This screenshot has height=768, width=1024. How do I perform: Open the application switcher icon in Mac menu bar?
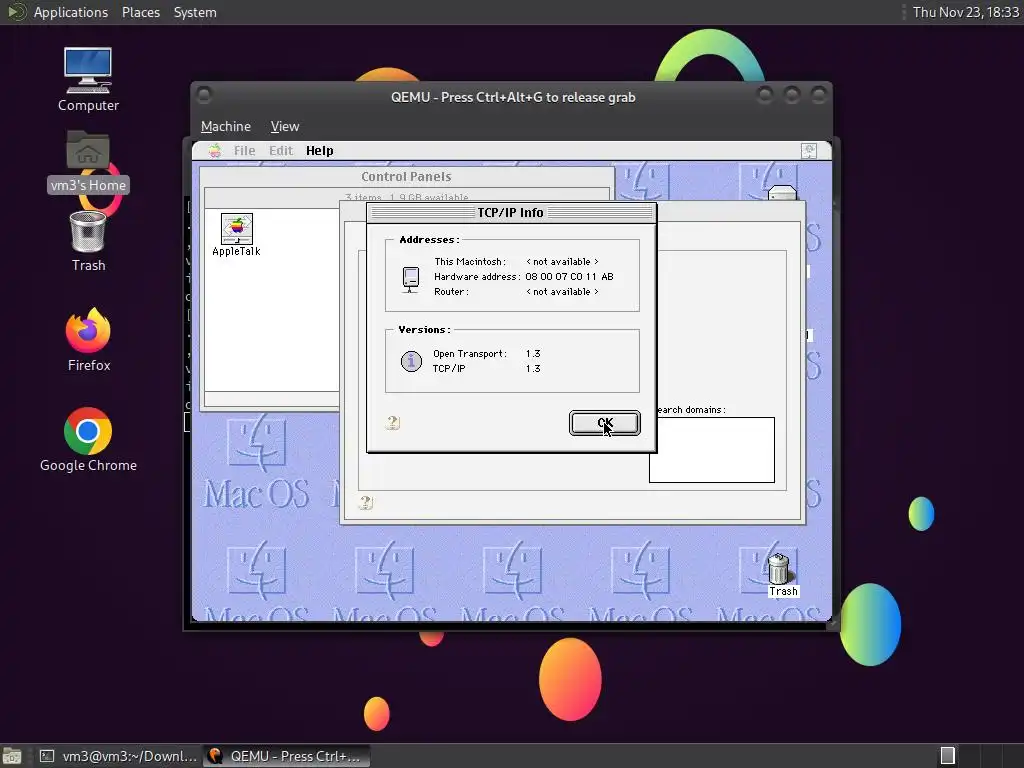(809, 151)
